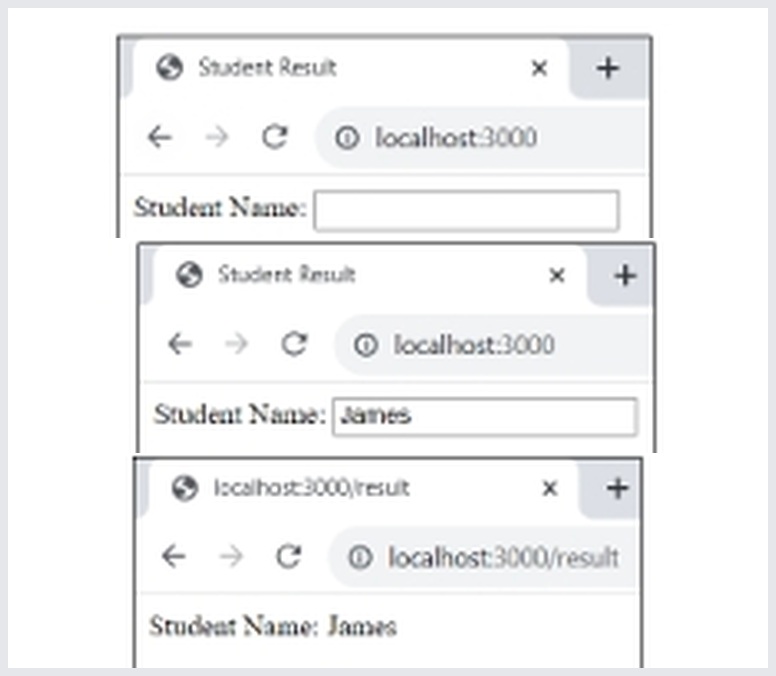Click the empty Student Name input field
This screenshot has height=676, width=776.
(466, 211)
